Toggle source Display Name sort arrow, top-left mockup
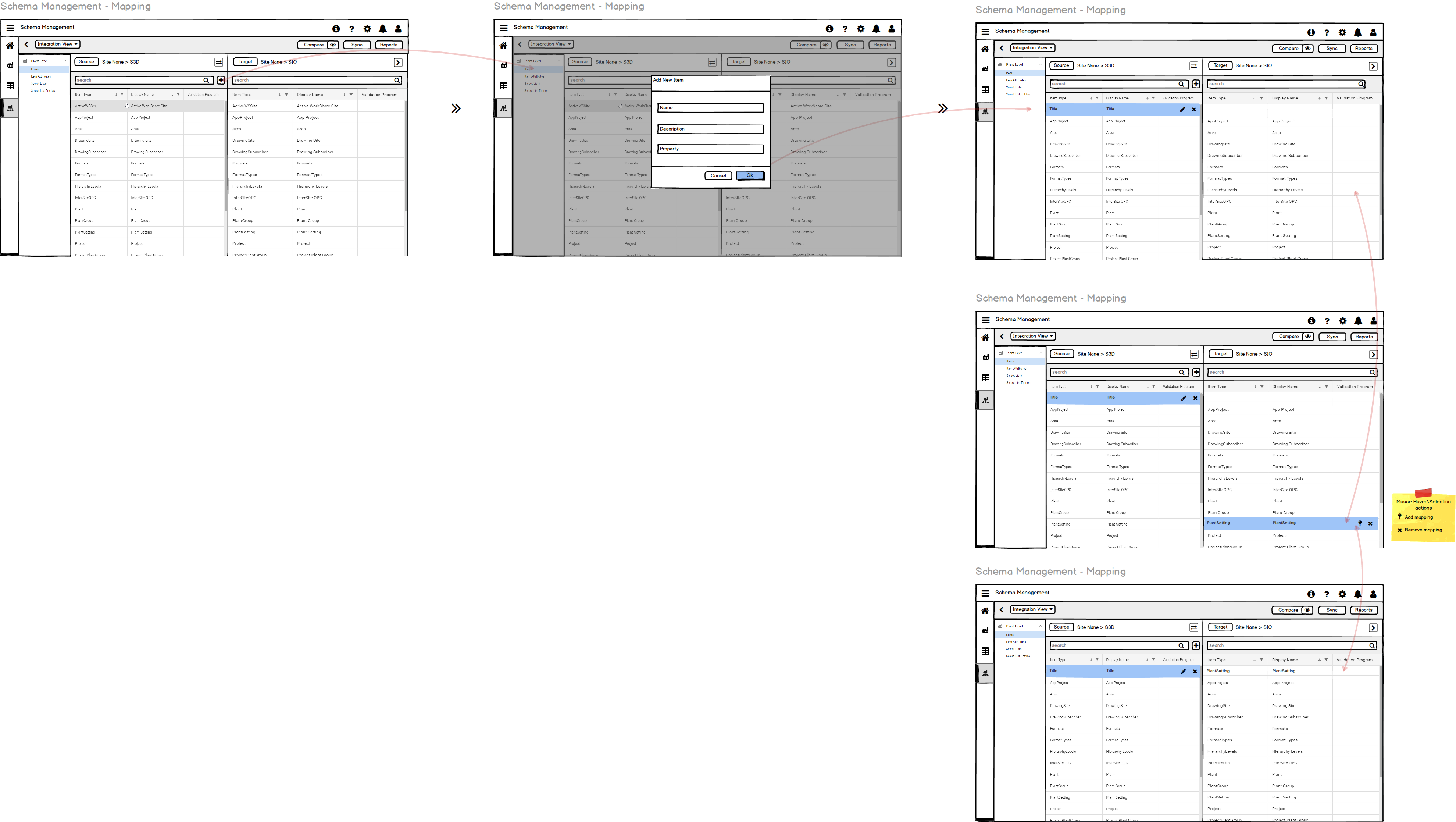1456x822 pixels. (172, 95)
